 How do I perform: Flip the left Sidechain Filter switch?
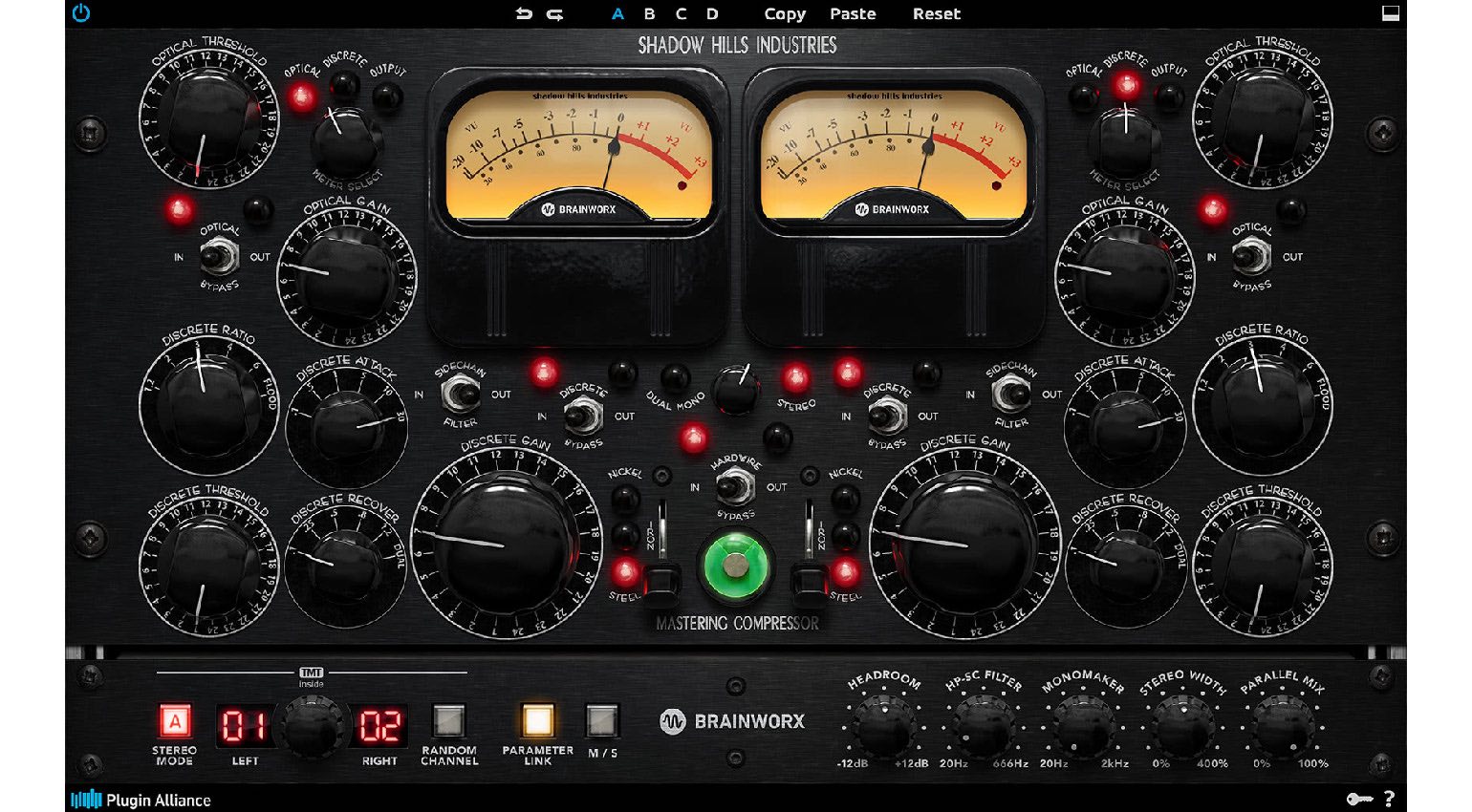click(x=460, y=393)
